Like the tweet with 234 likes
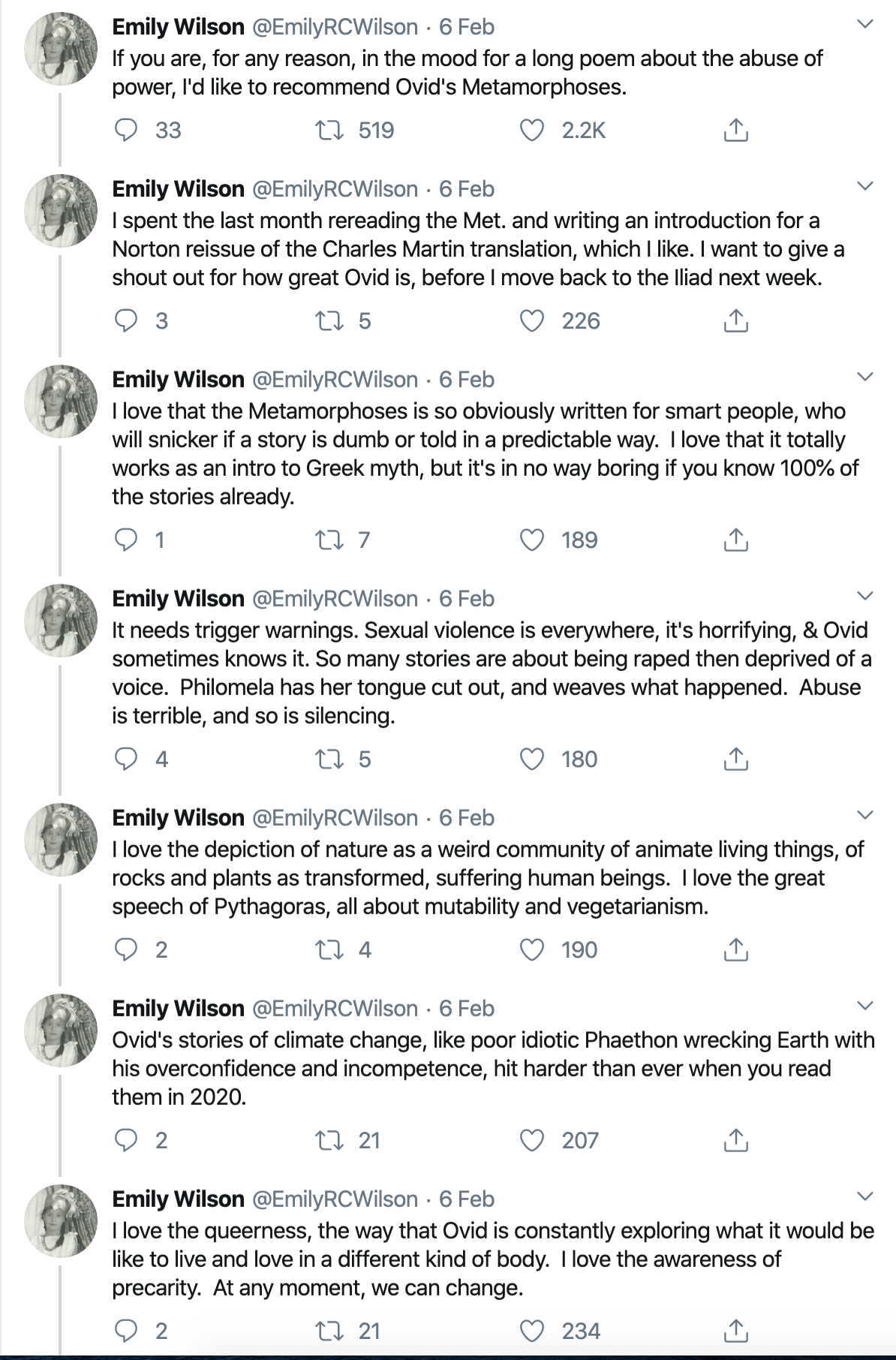 pyautogui.click(x=532, y=1331)
